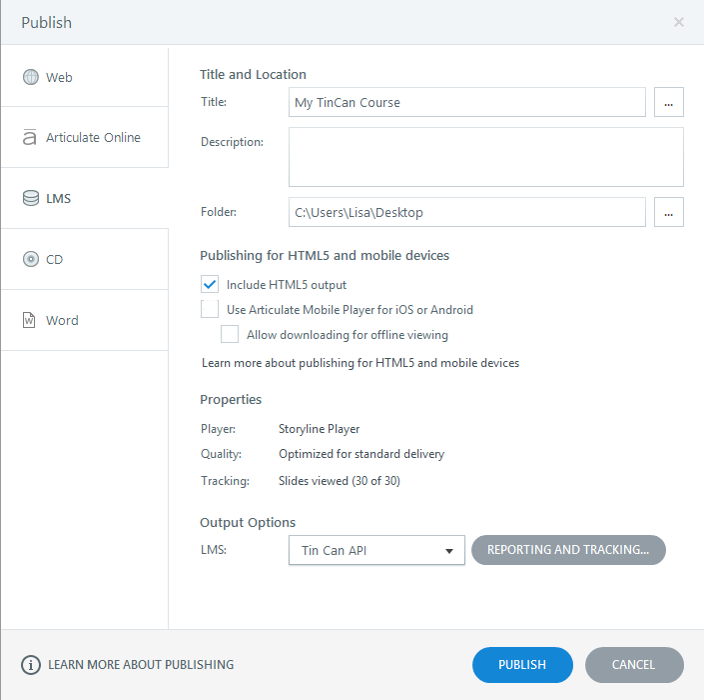Change the Storyline Player property
This screenshot has height=700, width=704.
[319, 429]
